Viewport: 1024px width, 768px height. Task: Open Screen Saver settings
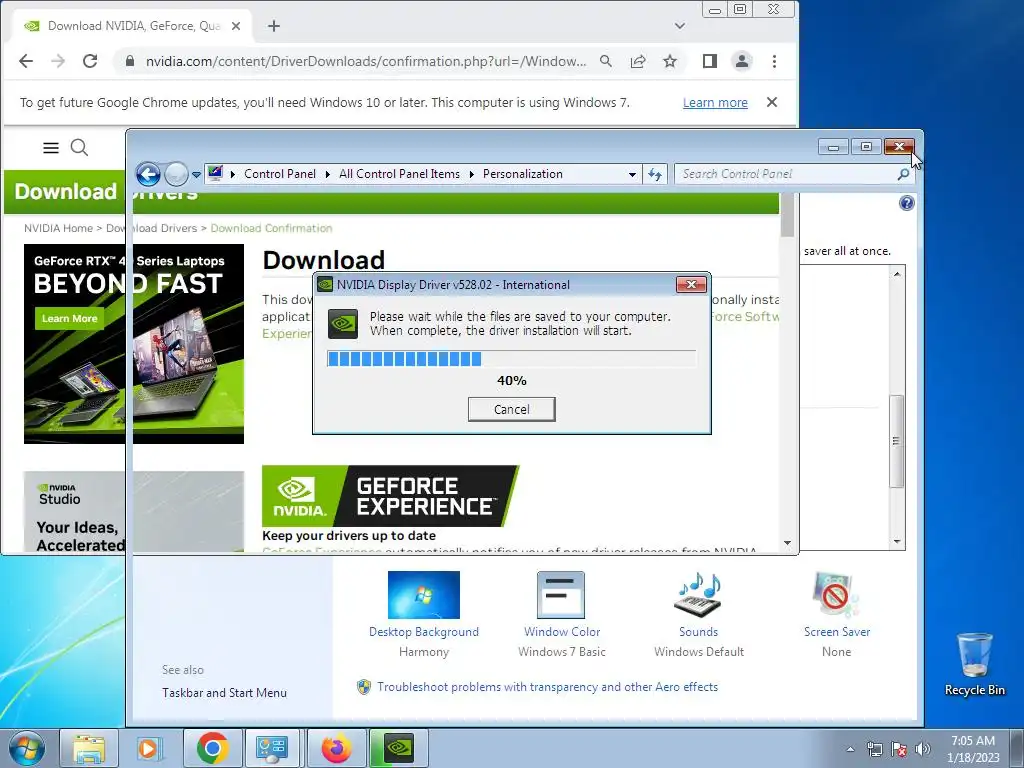[x=837, y=614]
